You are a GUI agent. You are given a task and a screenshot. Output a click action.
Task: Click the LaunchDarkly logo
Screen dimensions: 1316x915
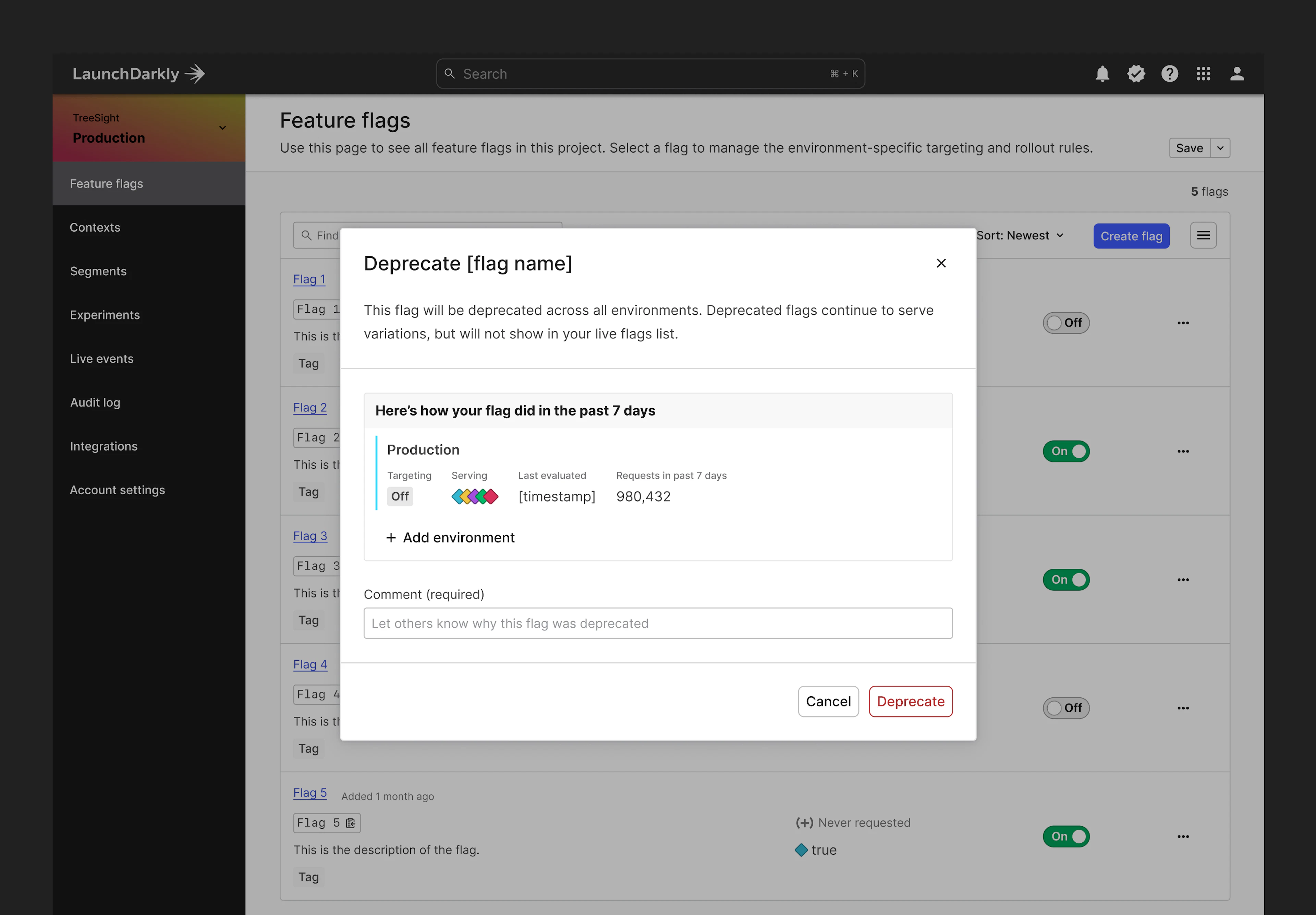point(137,73)
